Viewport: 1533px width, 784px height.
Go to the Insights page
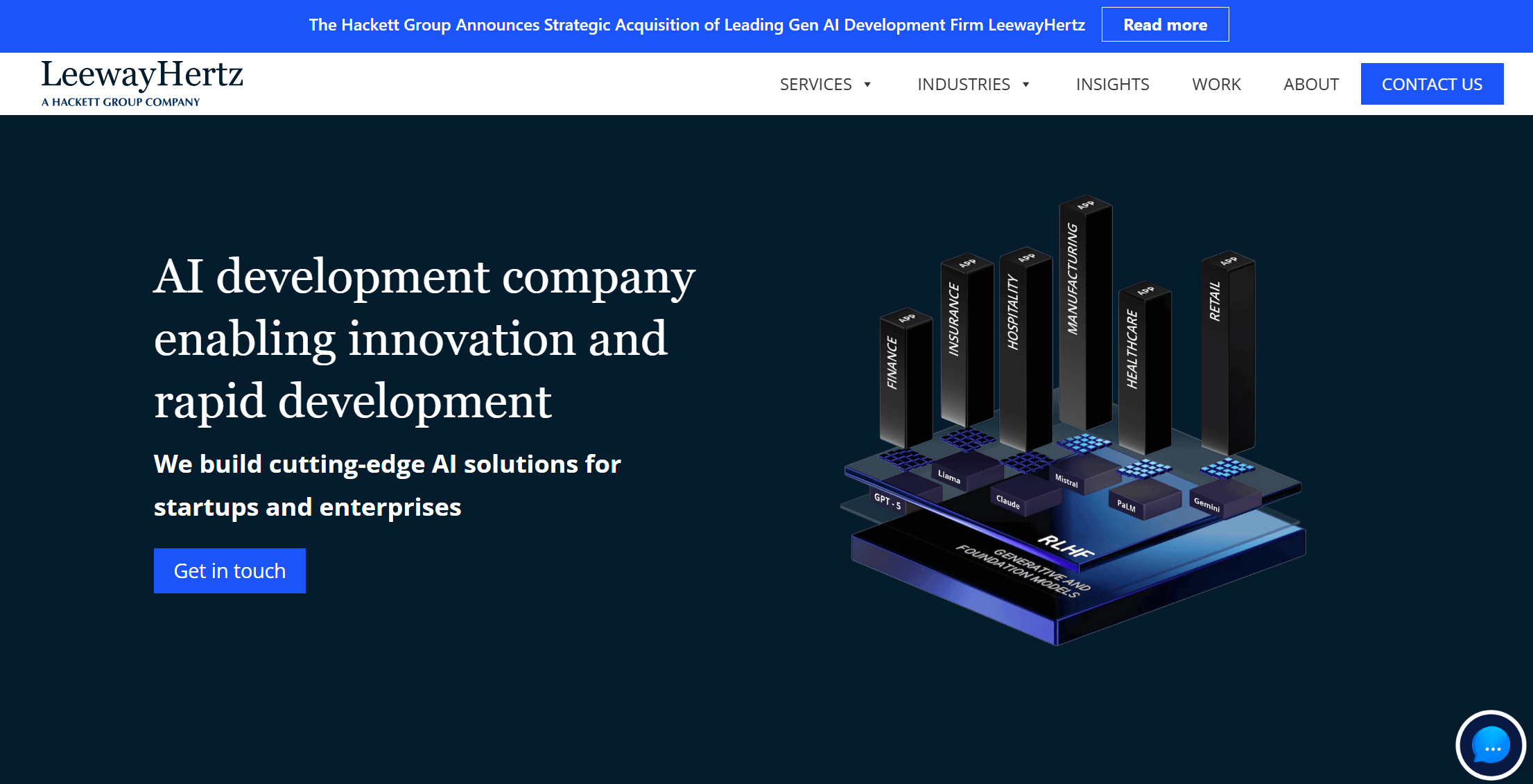point(1112,85)
